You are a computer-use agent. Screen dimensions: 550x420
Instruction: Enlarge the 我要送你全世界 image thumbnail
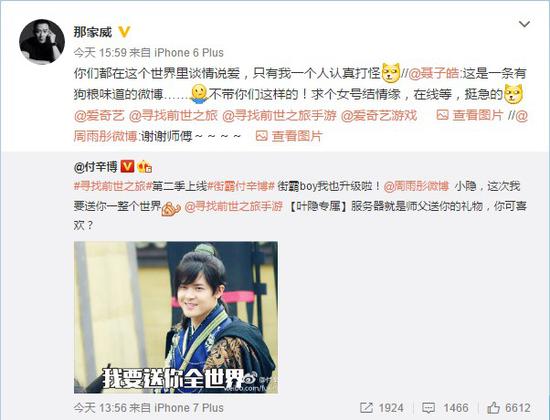pos(176,317)
